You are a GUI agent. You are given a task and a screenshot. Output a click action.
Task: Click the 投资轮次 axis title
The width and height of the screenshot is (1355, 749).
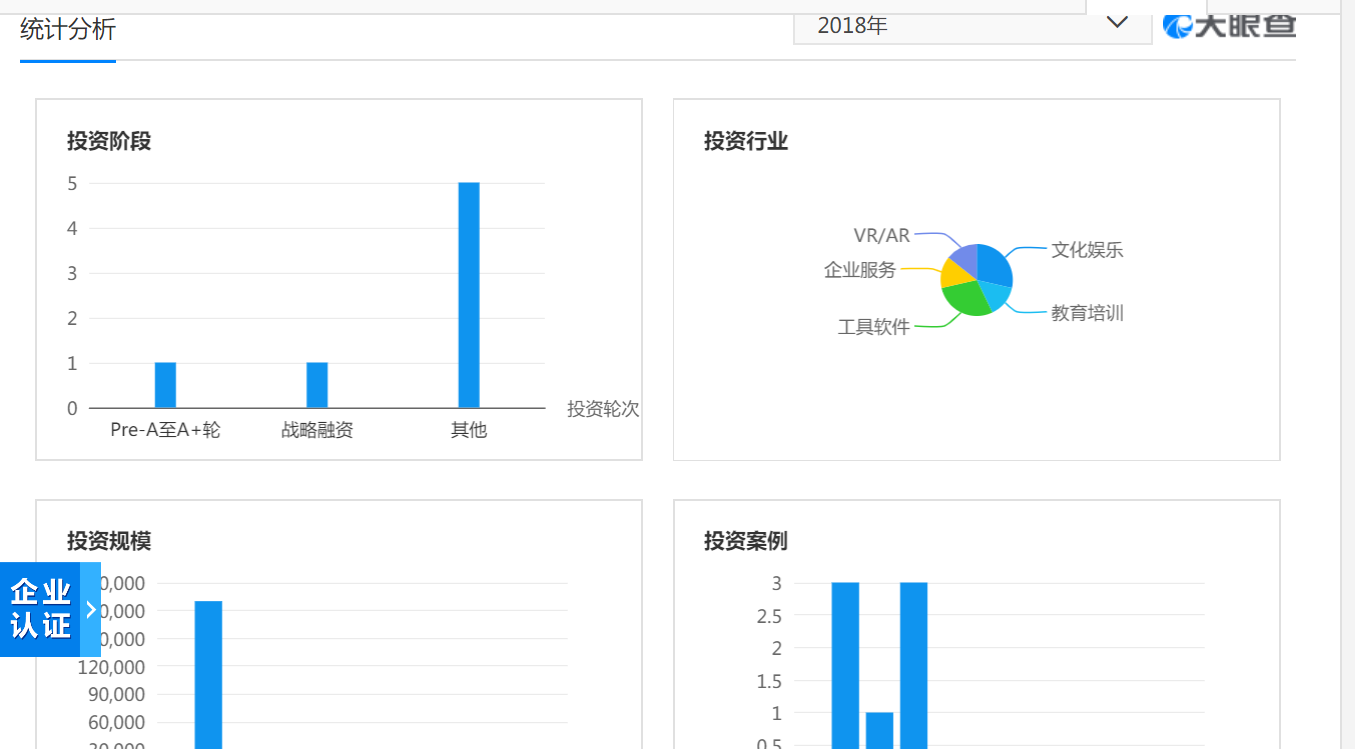(603, 408)
